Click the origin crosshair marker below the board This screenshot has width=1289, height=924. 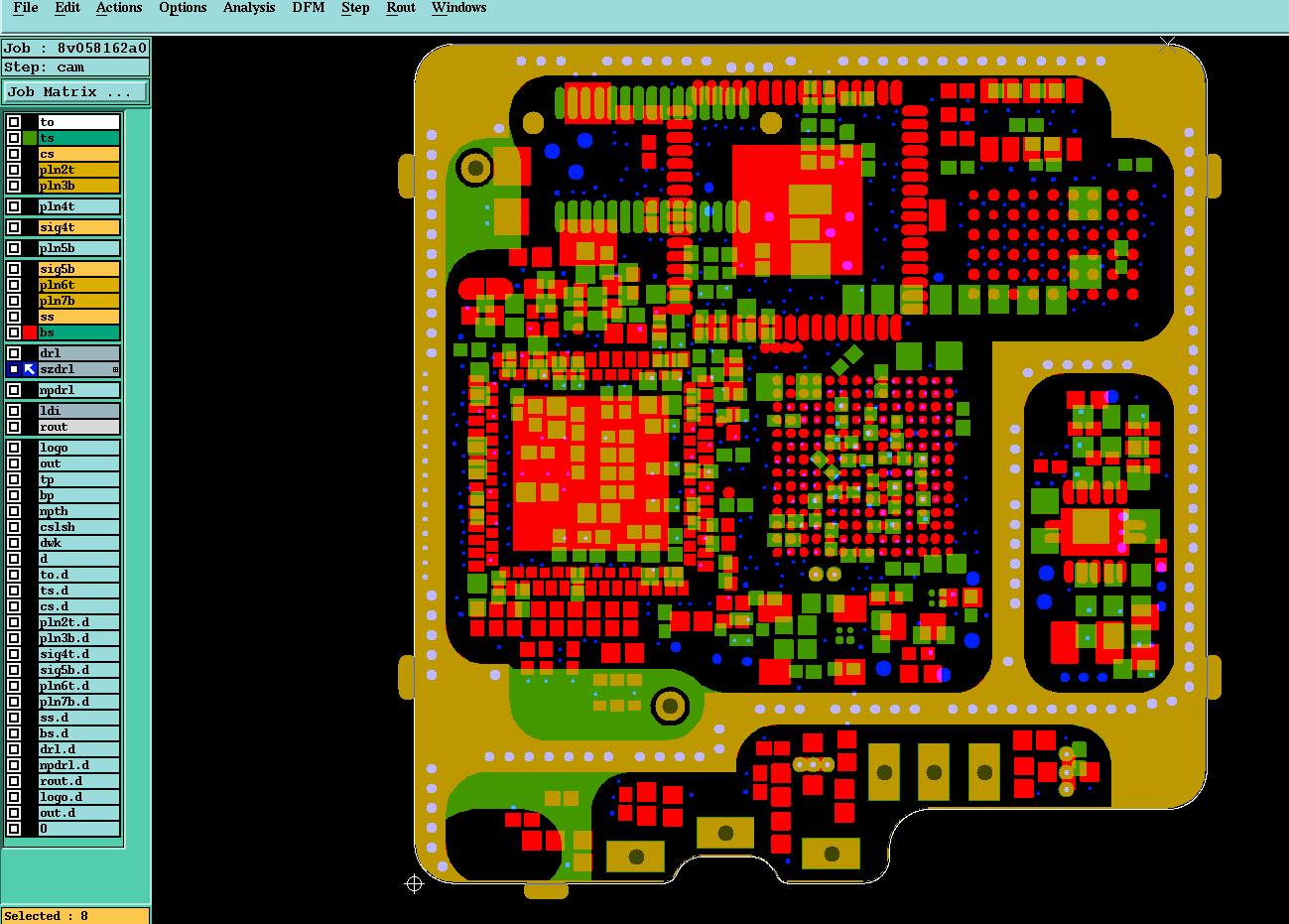pos(415,883)
